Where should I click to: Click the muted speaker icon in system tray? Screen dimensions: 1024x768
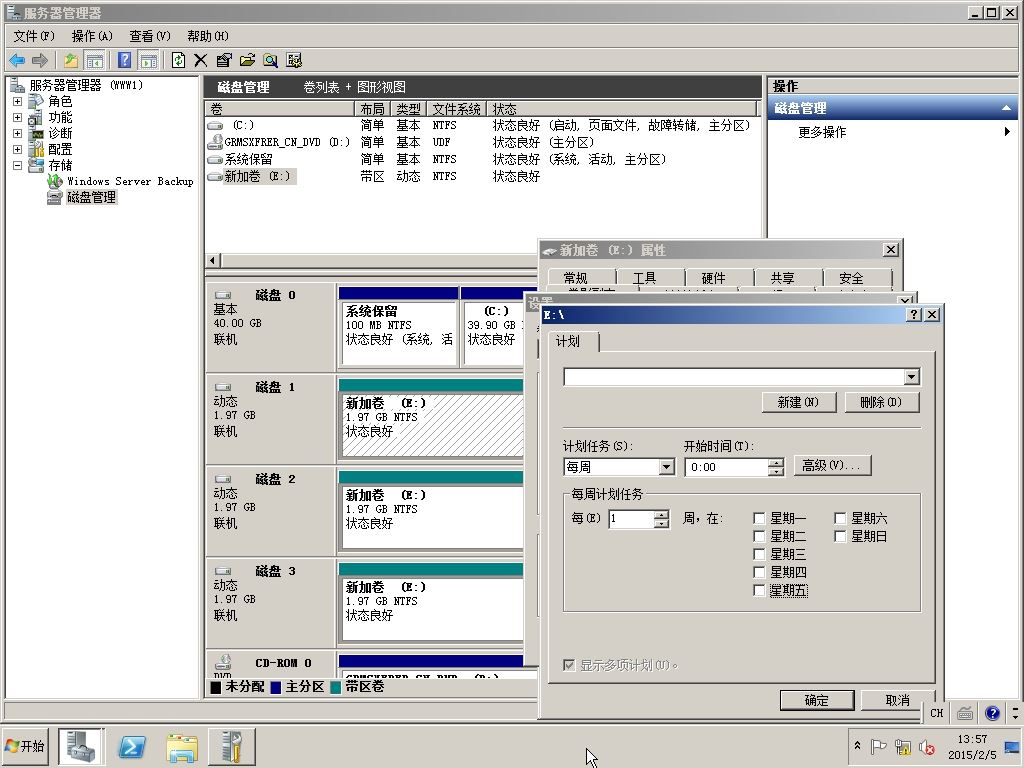pyautogui.click(x=927, y=746)
